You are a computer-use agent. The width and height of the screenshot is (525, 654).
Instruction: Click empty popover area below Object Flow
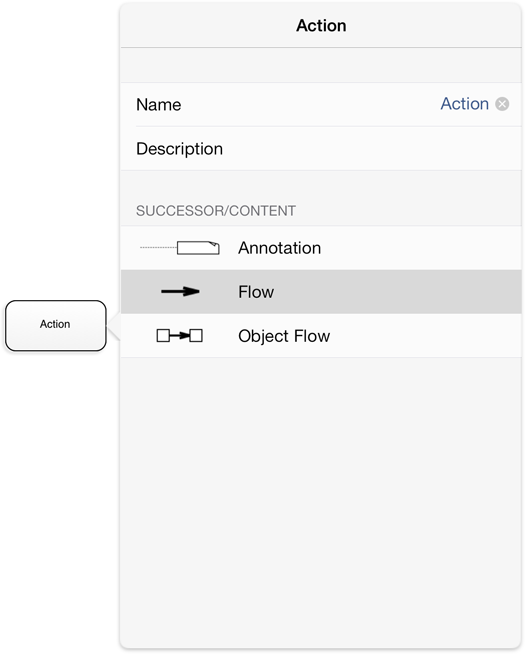click(321, 501)
